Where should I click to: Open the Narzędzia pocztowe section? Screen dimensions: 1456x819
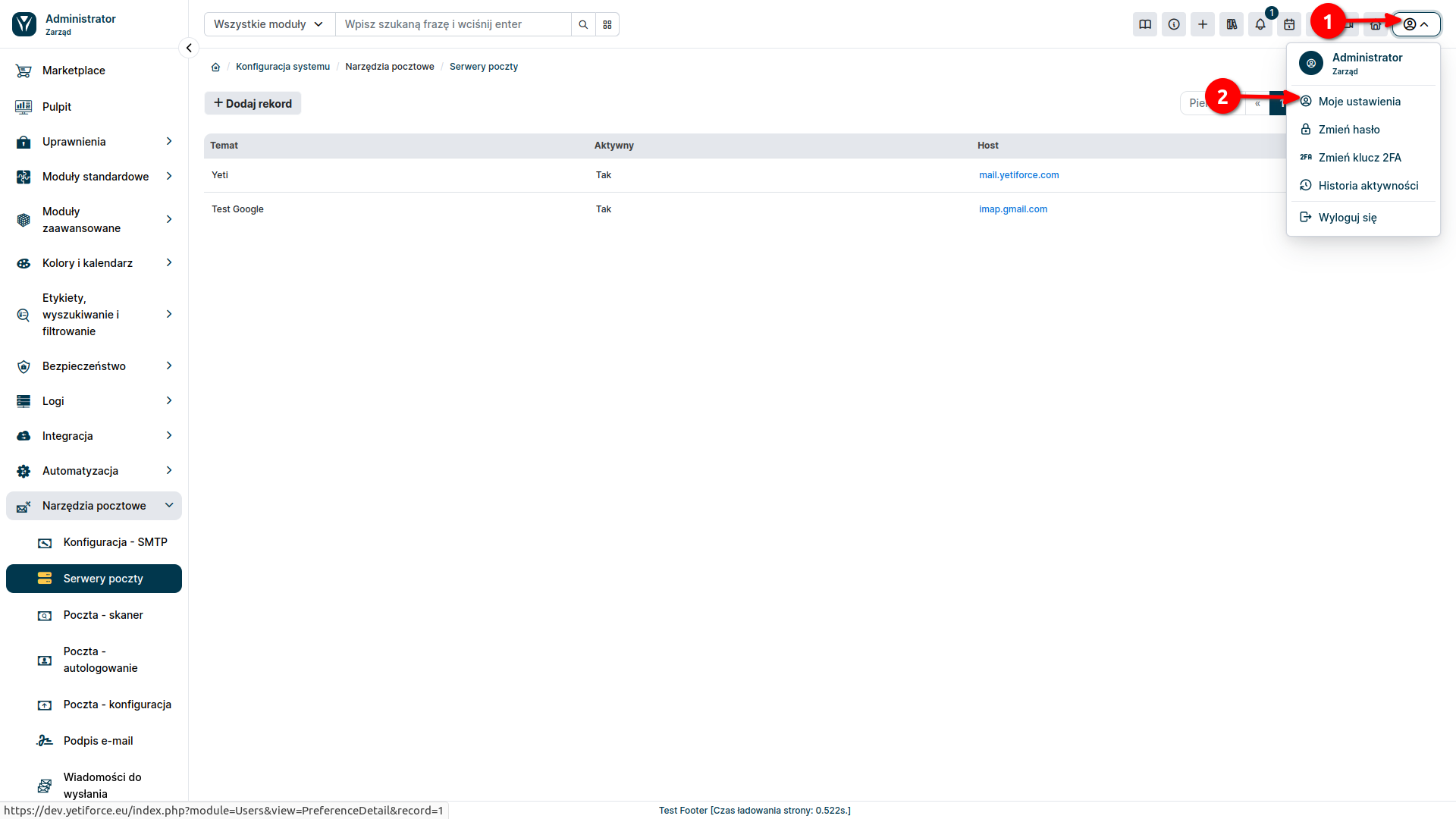pyautogui.click(x=94, y=505)
